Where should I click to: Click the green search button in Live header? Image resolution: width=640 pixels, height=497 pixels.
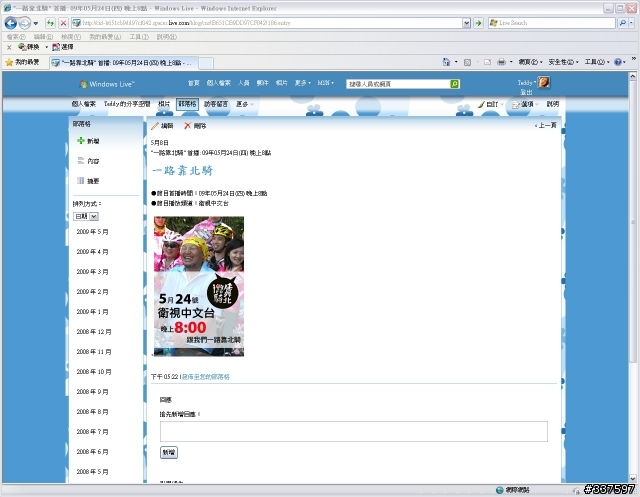455,84
